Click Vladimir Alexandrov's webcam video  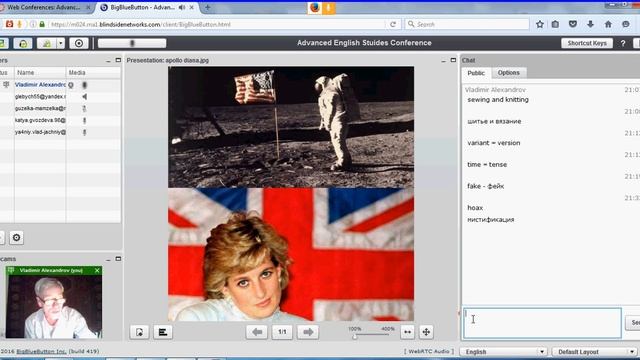(54, 307)
